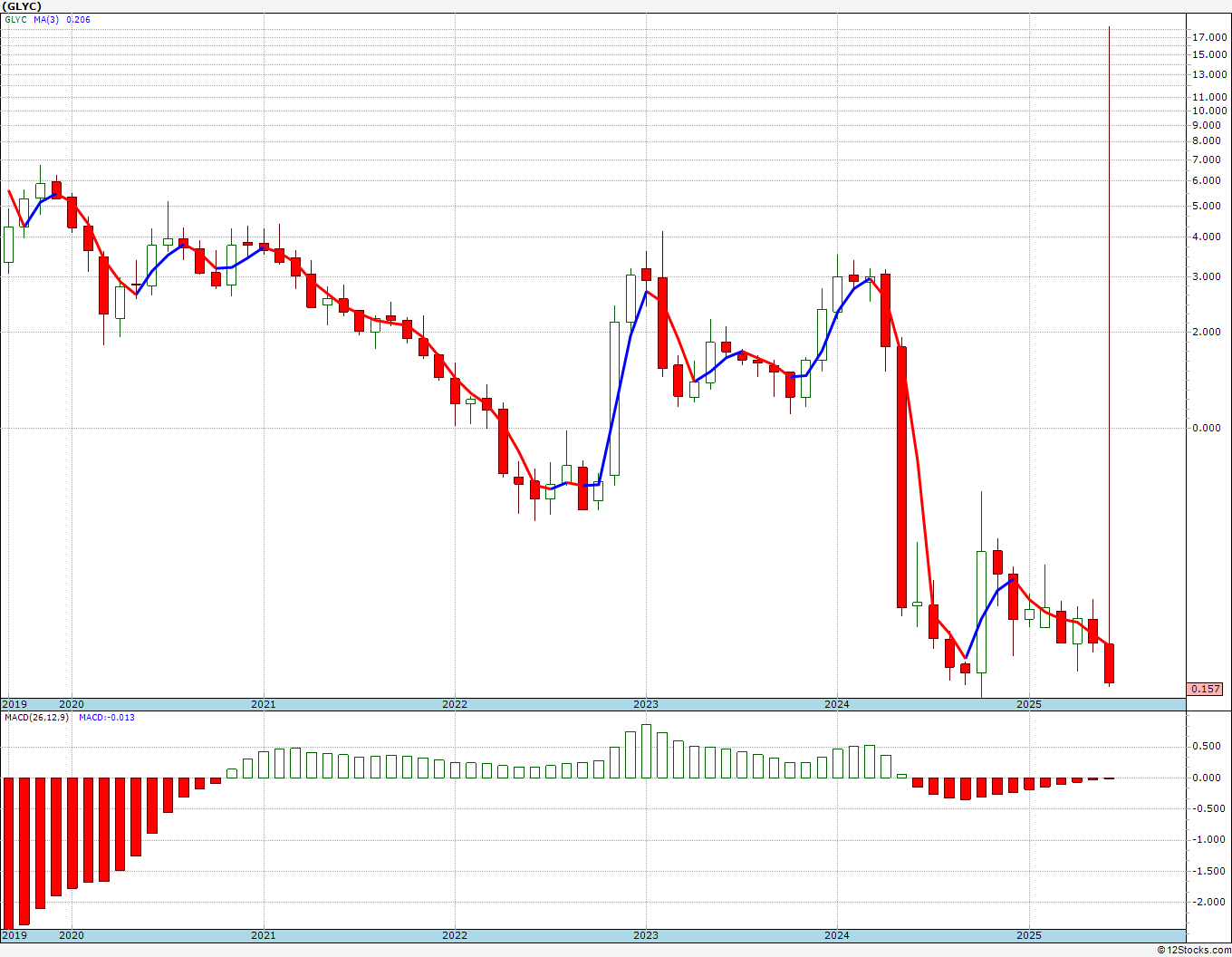
Task: Click the 2021 label on price timeline
Action: click(263, 704)
